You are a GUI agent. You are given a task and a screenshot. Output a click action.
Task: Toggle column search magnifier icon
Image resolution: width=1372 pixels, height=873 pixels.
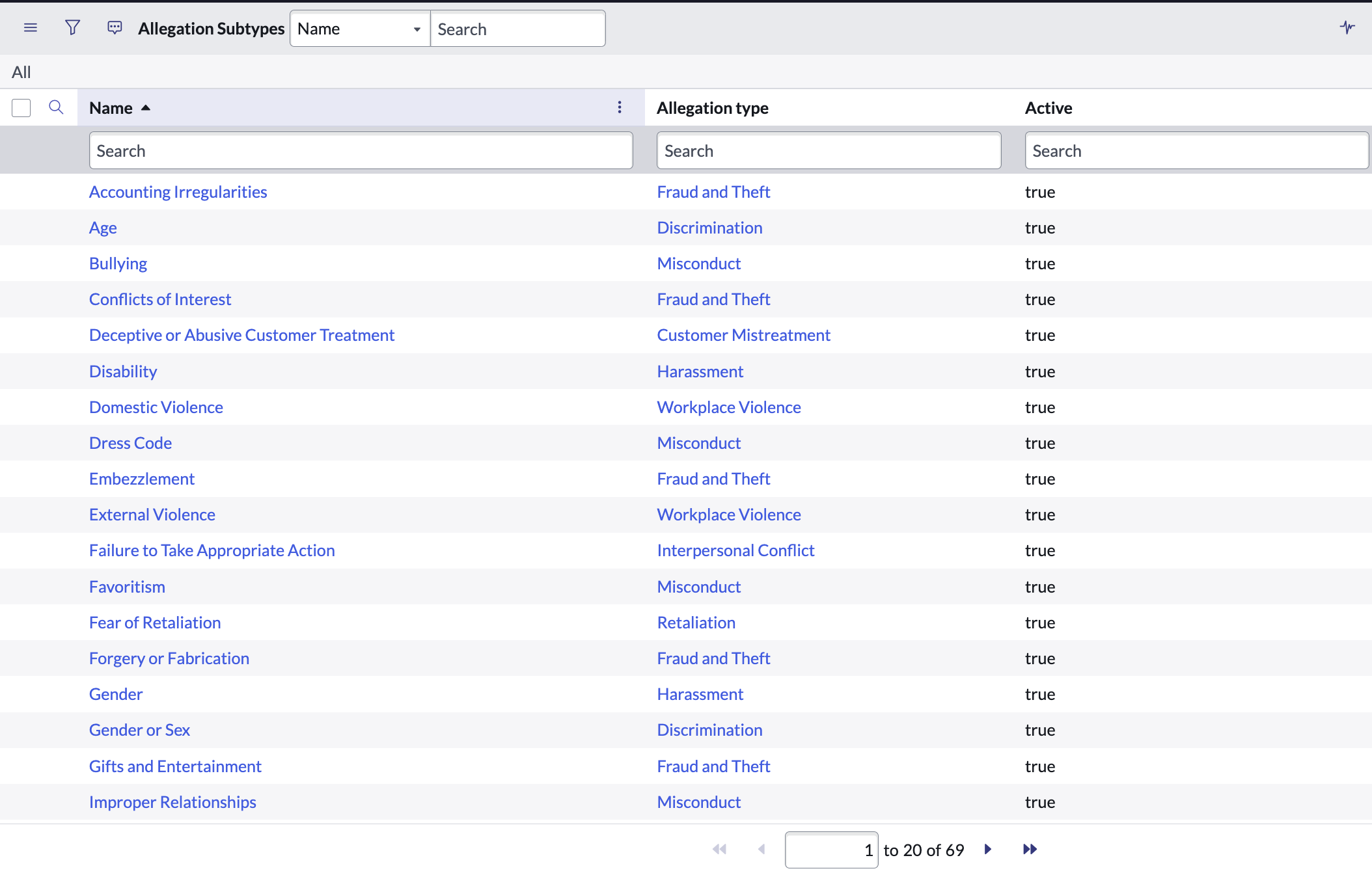pos(56,107)
